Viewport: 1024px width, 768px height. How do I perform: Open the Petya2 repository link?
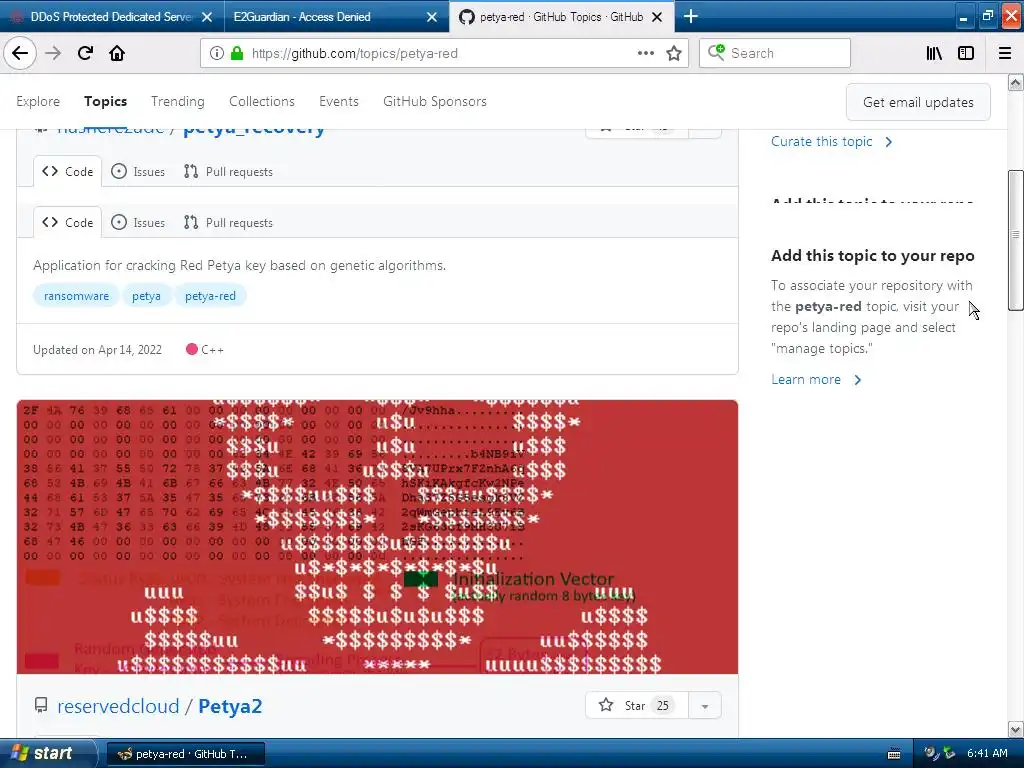(x=230, y=706)
